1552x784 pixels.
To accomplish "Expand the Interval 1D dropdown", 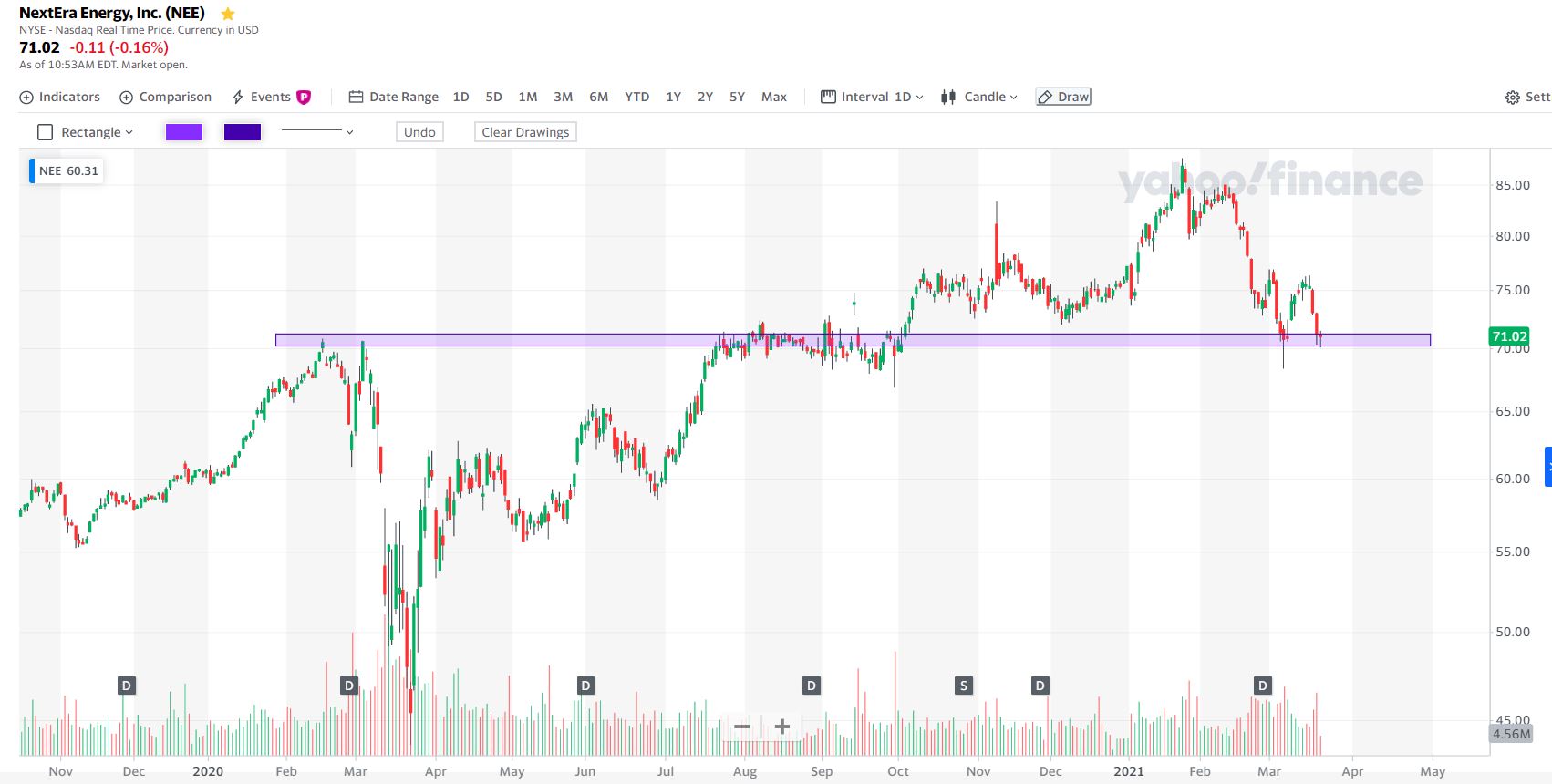I will (873, 97).
